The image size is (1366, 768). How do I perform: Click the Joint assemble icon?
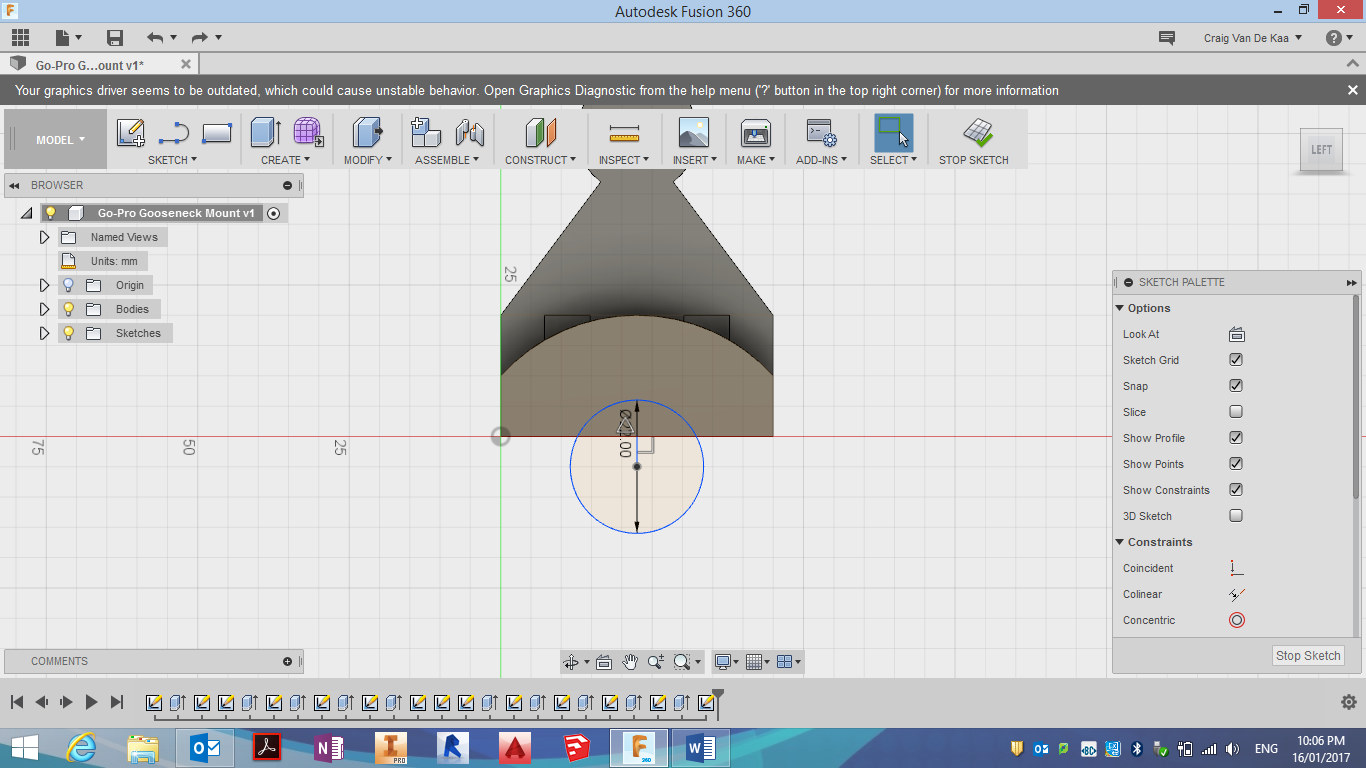(x=469, y=133)
